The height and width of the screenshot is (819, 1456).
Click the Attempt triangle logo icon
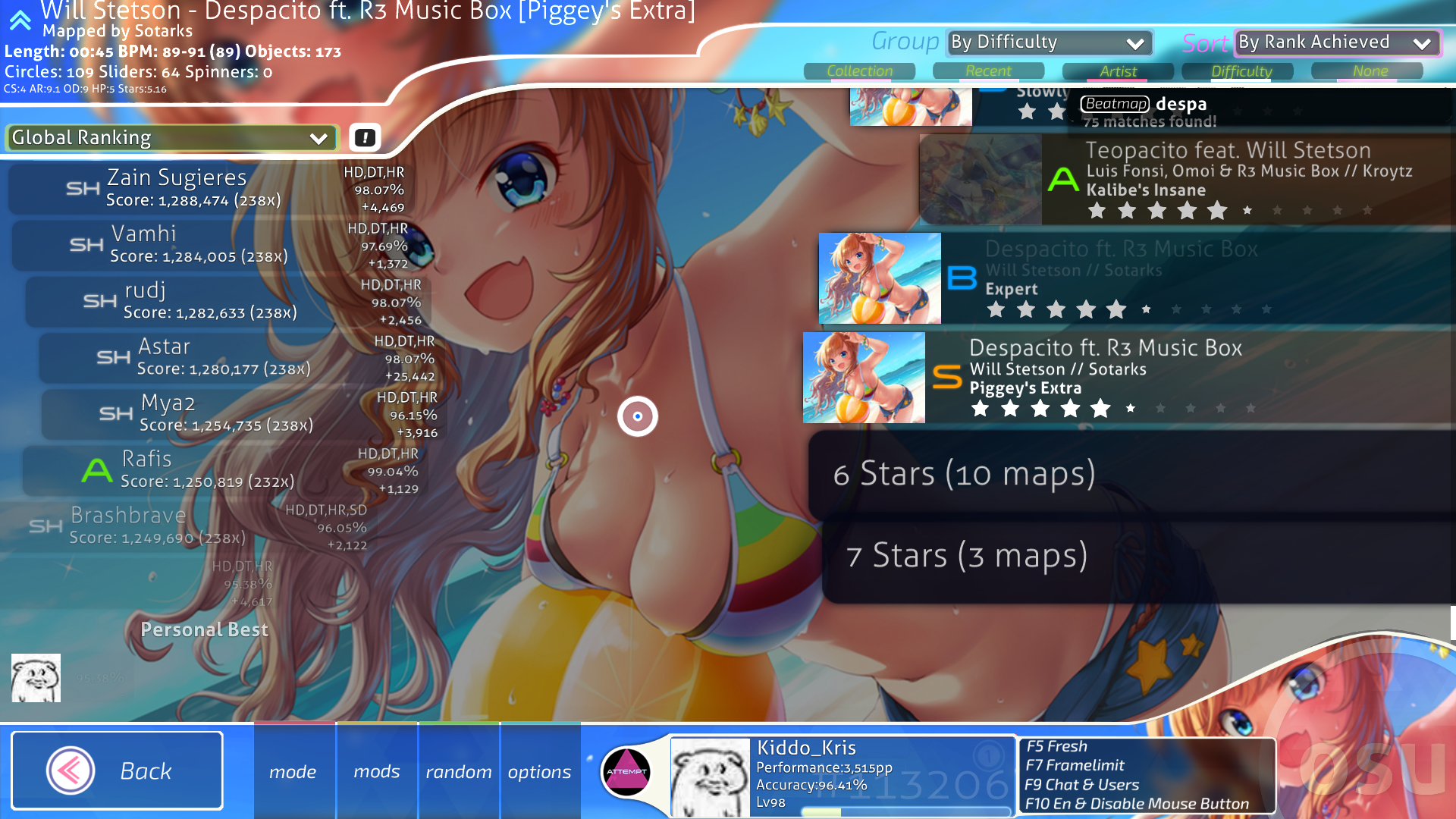[x=626, y=771]
